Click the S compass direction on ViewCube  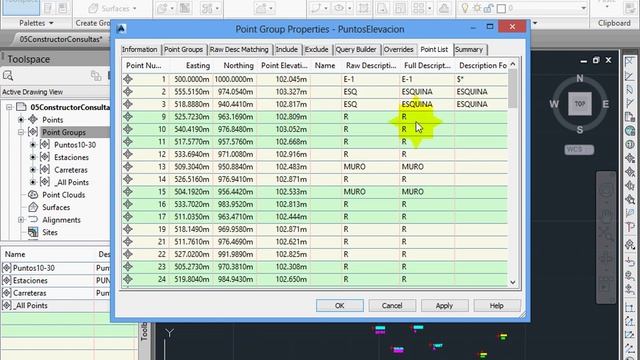tap(580, 130)
